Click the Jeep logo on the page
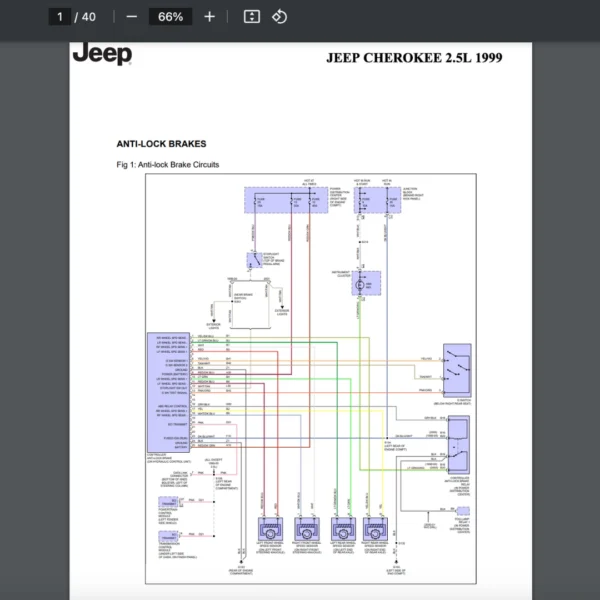 tap(101, 54)
